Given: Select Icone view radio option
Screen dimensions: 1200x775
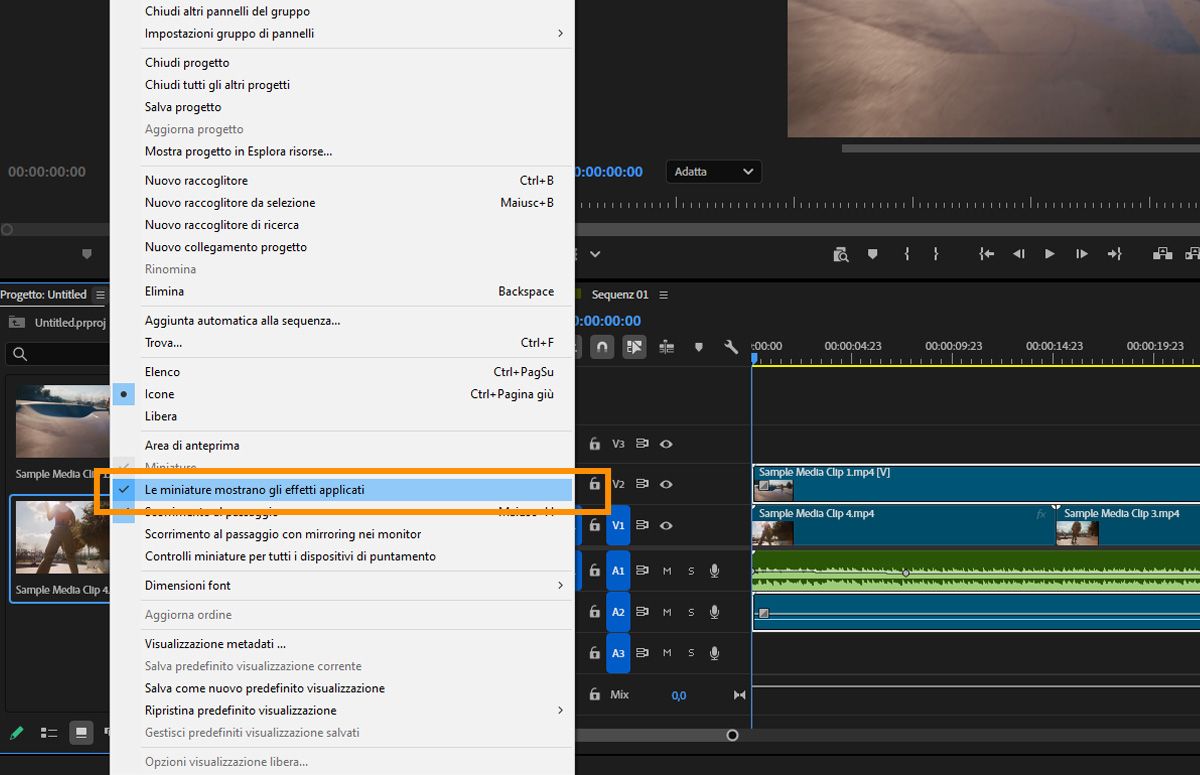Looking at the screenshot, I should click(x=342, y=394).
